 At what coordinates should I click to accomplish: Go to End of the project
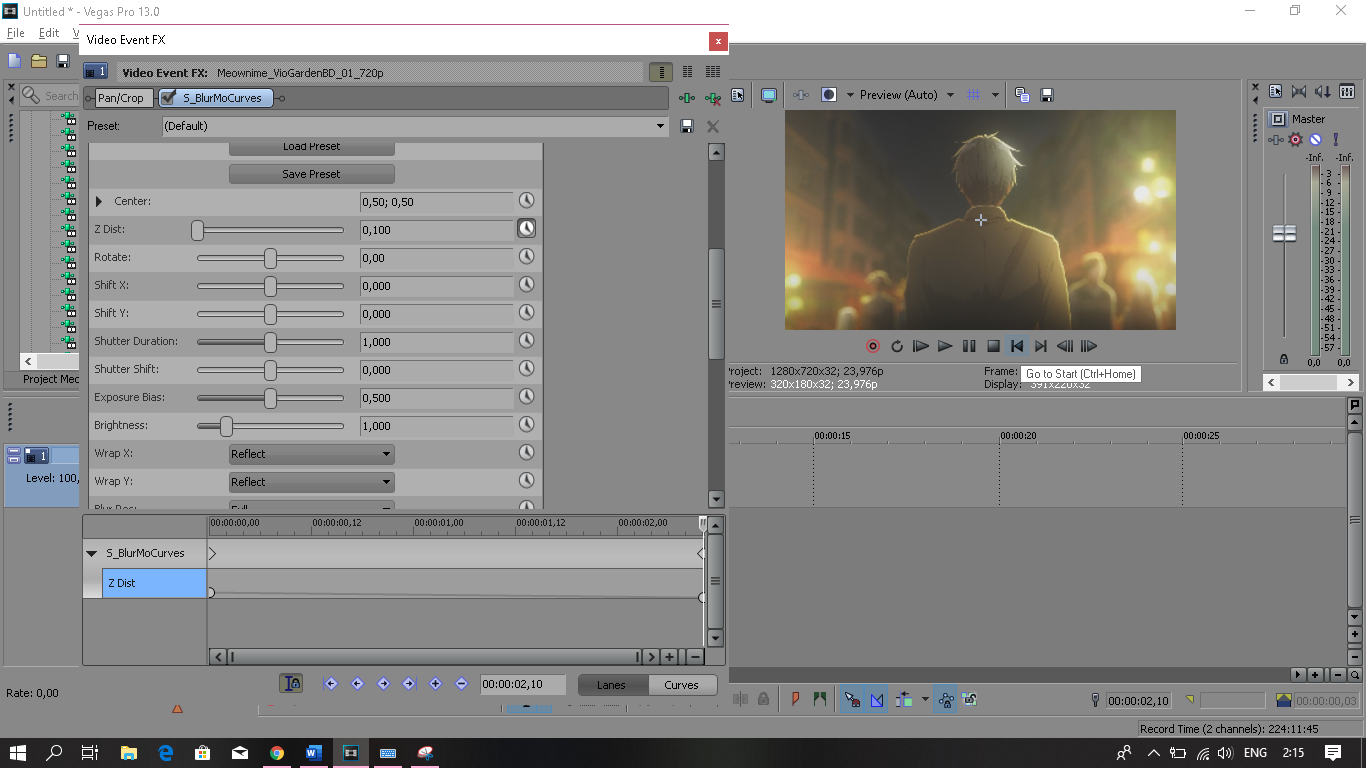1041,346
